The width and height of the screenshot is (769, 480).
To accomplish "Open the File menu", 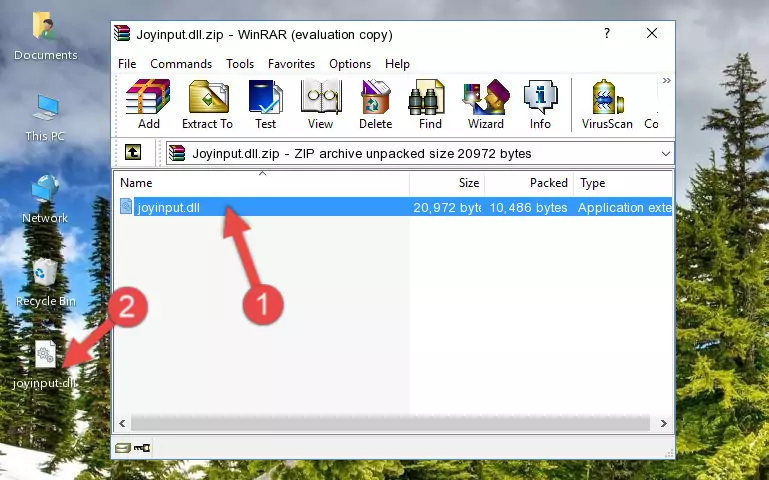I will [x=127, y=64].
